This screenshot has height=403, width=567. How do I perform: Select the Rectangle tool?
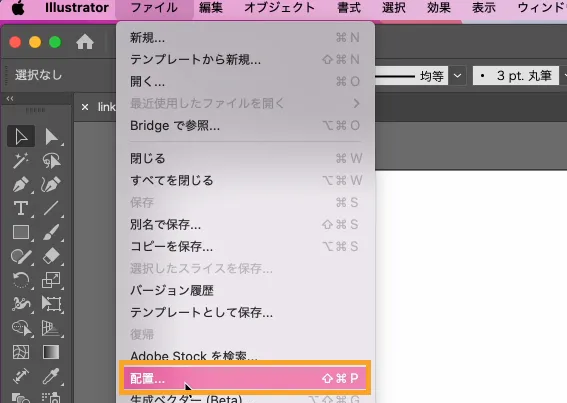click(x=21, y=232)
